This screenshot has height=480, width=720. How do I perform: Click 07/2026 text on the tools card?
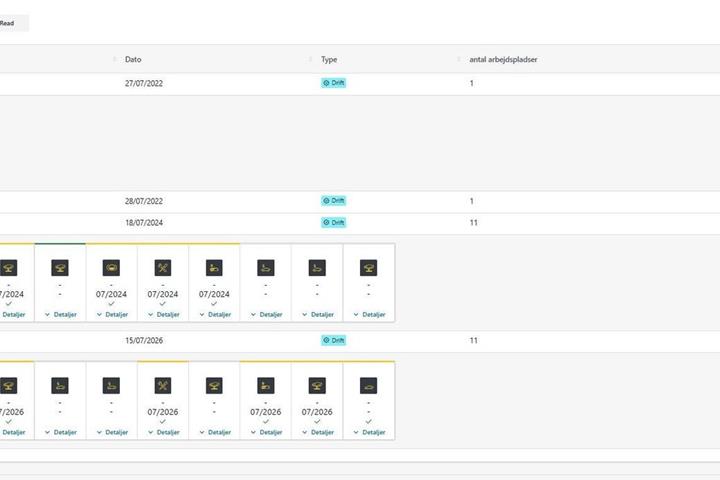(163, 412)
